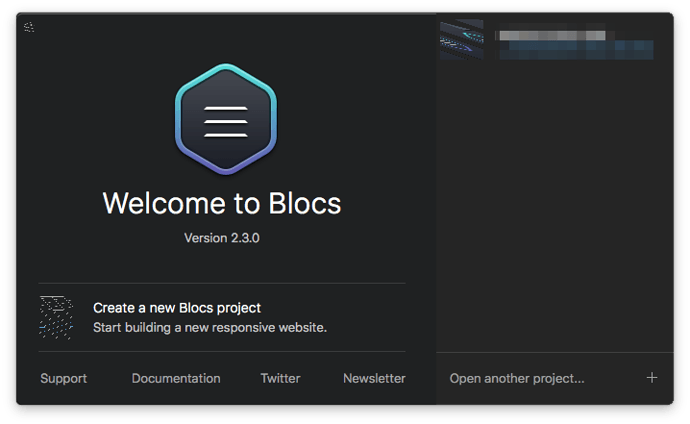690x424 pixels.
Task: Visit the Twitter link
Action: [280, 378]
